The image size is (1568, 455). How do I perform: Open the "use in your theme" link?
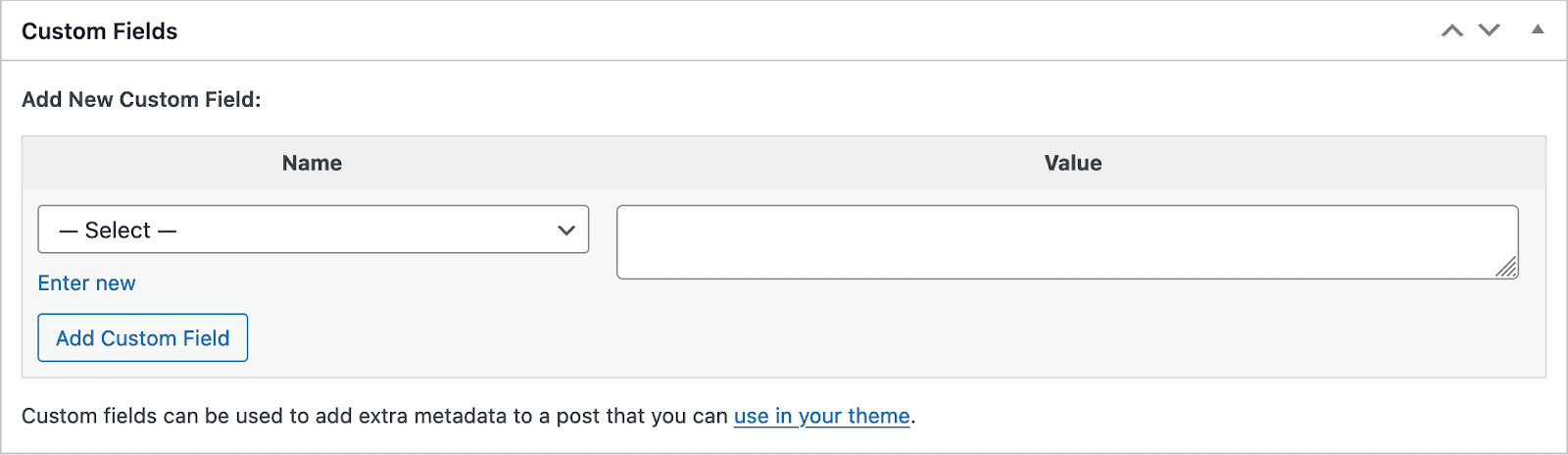(821, 416)
